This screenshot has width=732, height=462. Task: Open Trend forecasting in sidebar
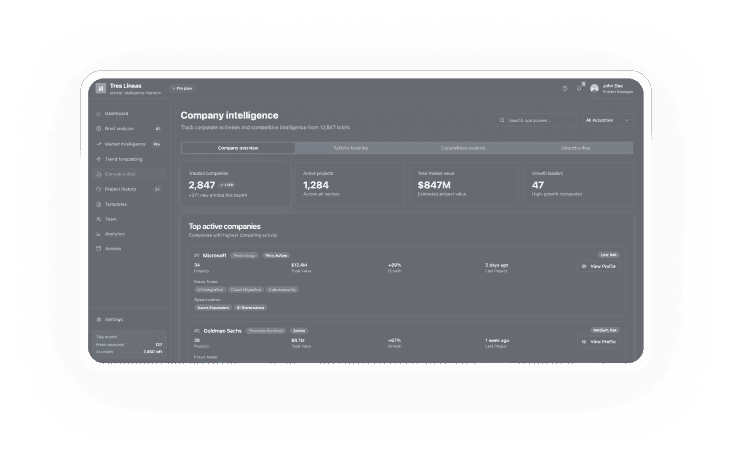click(x=129, y=159)
